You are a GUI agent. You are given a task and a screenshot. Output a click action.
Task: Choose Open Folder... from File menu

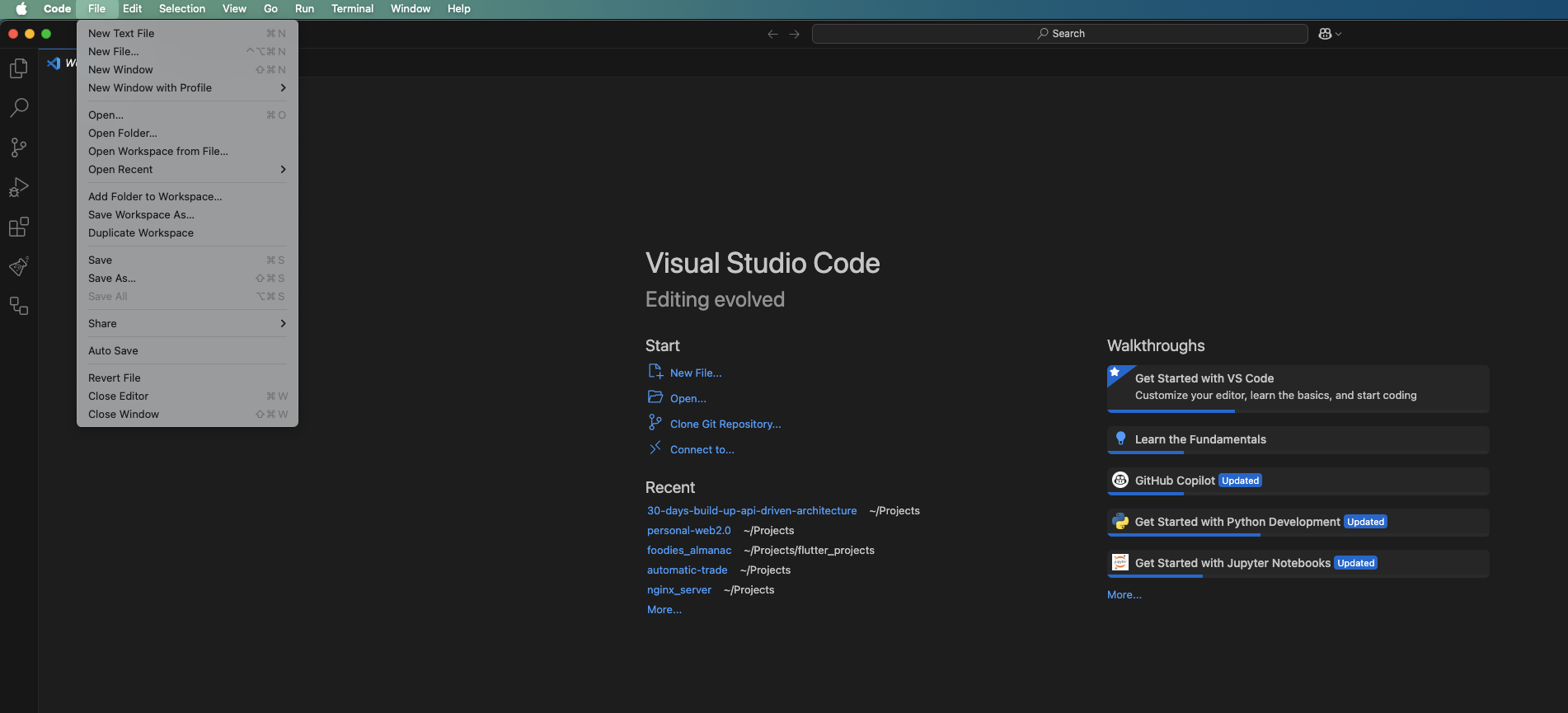[x=187, y=133]
